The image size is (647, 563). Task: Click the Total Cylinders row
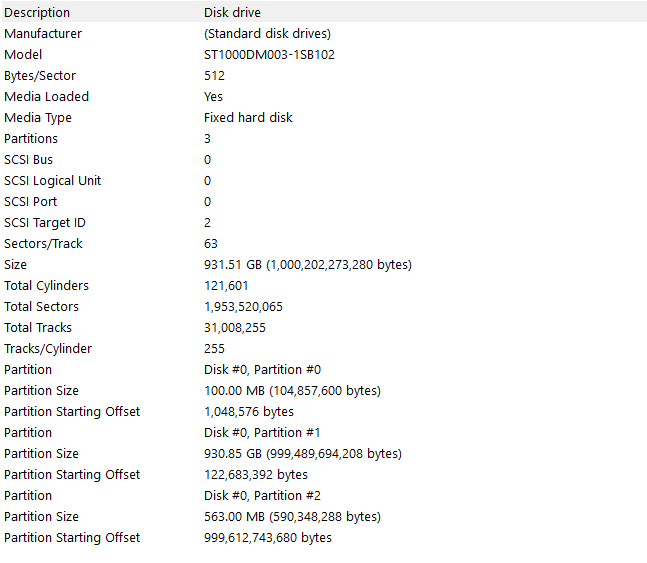tap(46, 285)
